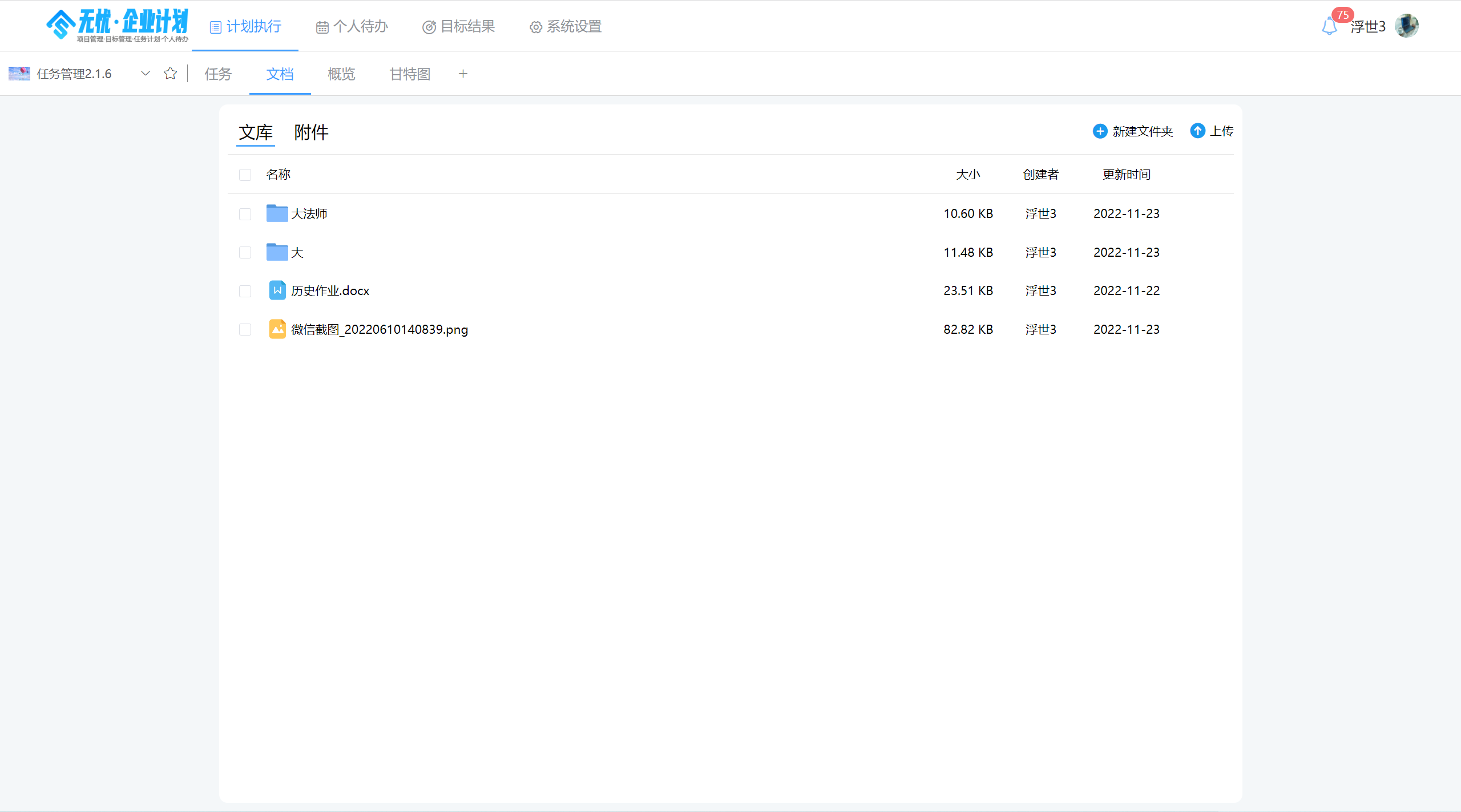The width and height of the screenshot is (1461, 812).
Task: Click the 新建文件夹 button
Action: (x=1133, y=131)
